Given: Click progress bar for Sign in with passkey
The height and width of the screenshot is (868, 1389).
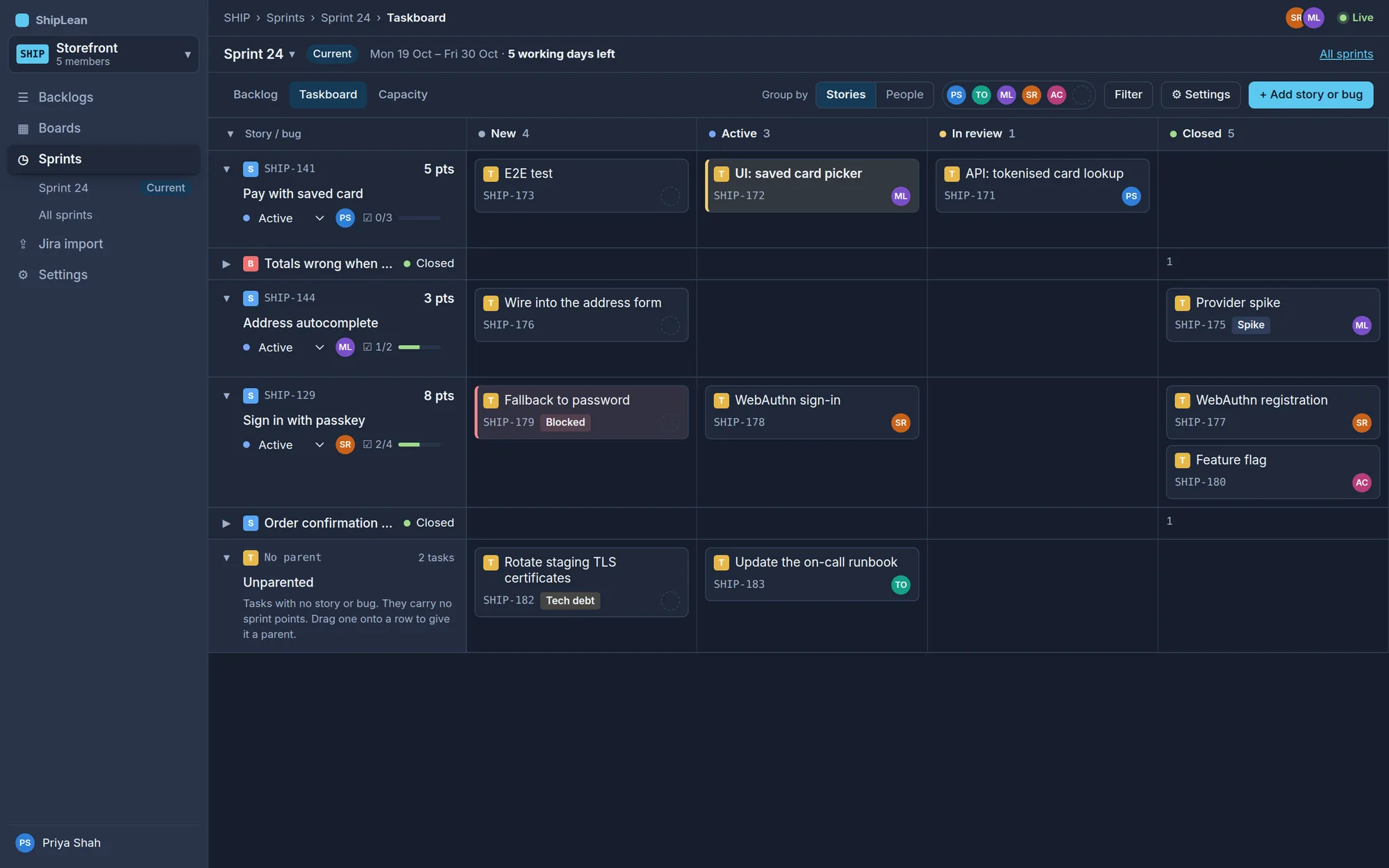Looking at the screenshot, I should pos(419,444).
